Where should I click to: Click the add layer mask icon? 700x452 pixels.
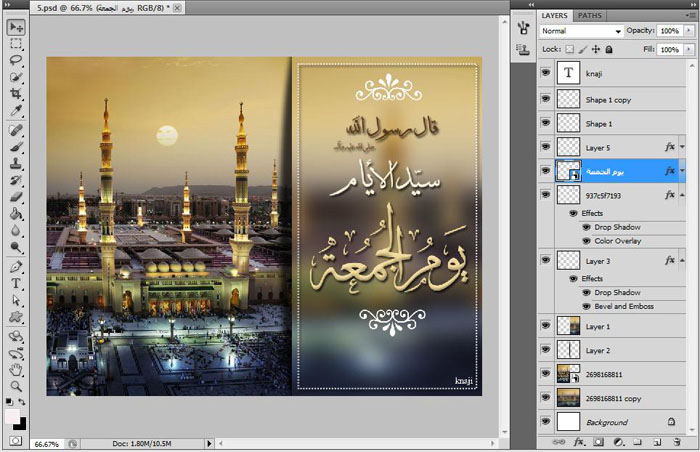pyautogui.click(x=598, y=441)
